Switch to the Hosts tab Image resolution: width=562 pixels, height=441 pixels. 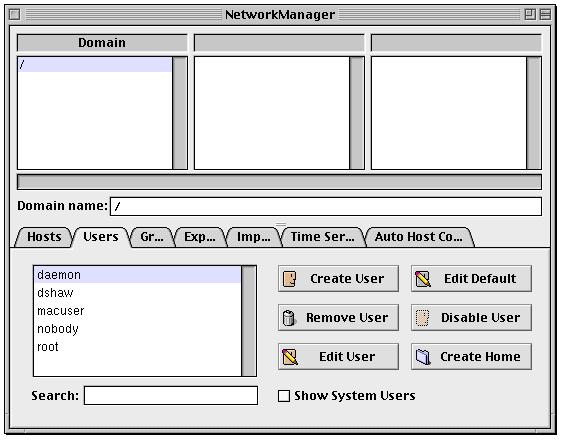point(44,237)
